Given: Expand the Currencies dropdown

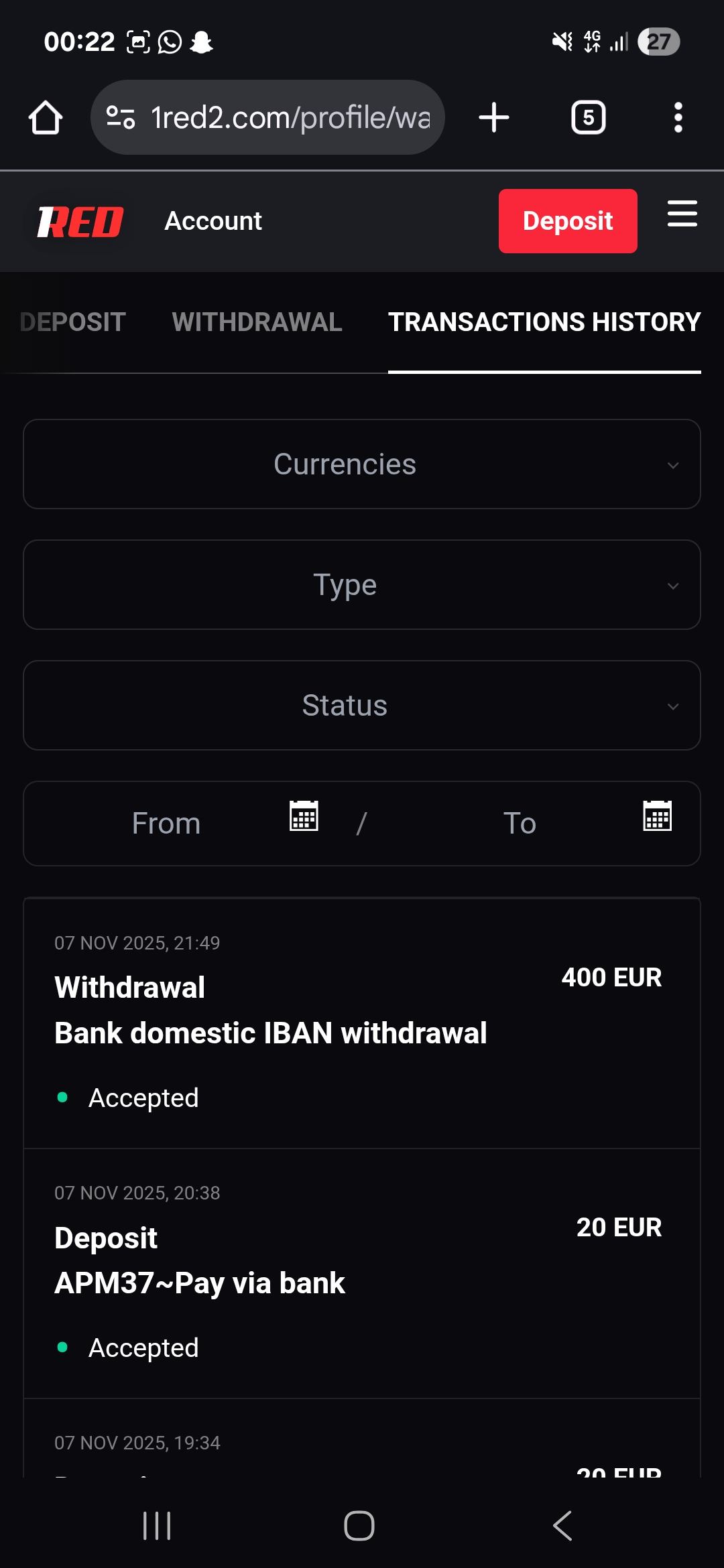Looking at the screenshot, I should [x=362, y=464].
